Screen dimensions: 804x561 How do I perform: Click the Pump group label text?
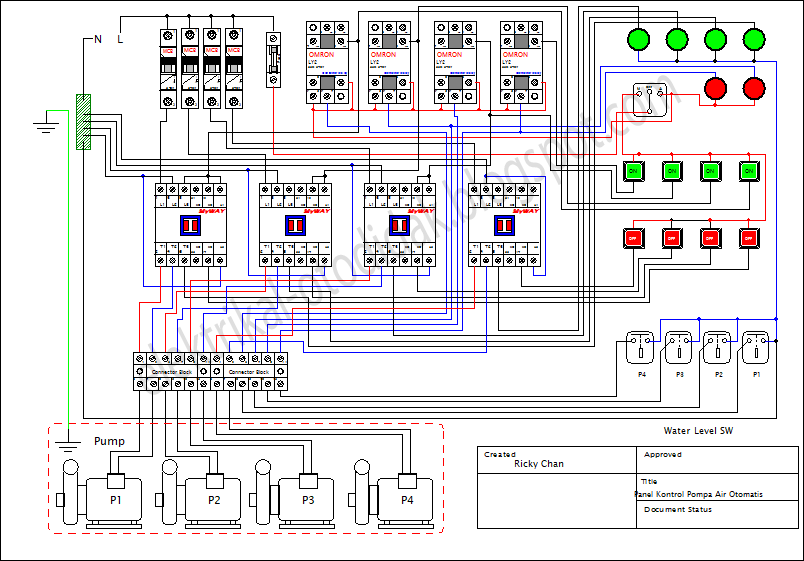pyautogui.click(x=109, y=441)
